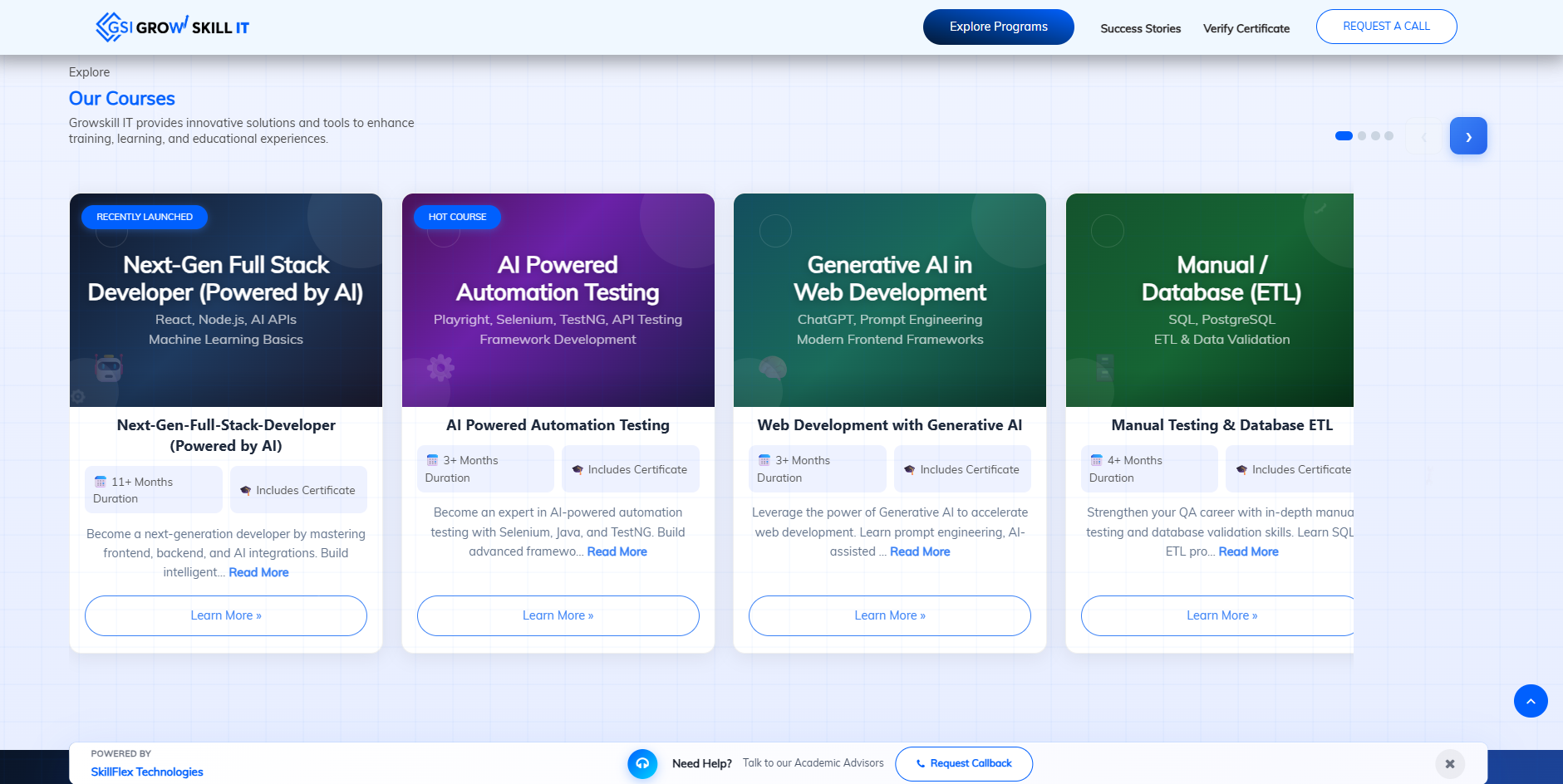Expand Read More on Web Development card
Screen dimensions: 1563x784
tap(919, 551)
